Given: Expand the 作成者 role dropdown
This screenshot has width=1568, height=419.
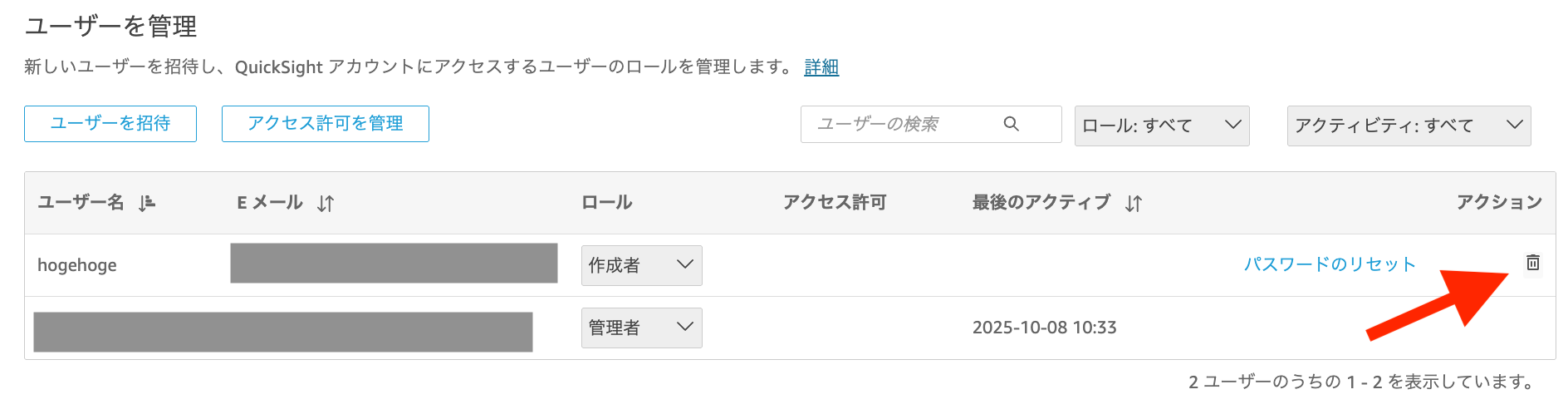Looking at the screenshot, I should coord(641,265).
